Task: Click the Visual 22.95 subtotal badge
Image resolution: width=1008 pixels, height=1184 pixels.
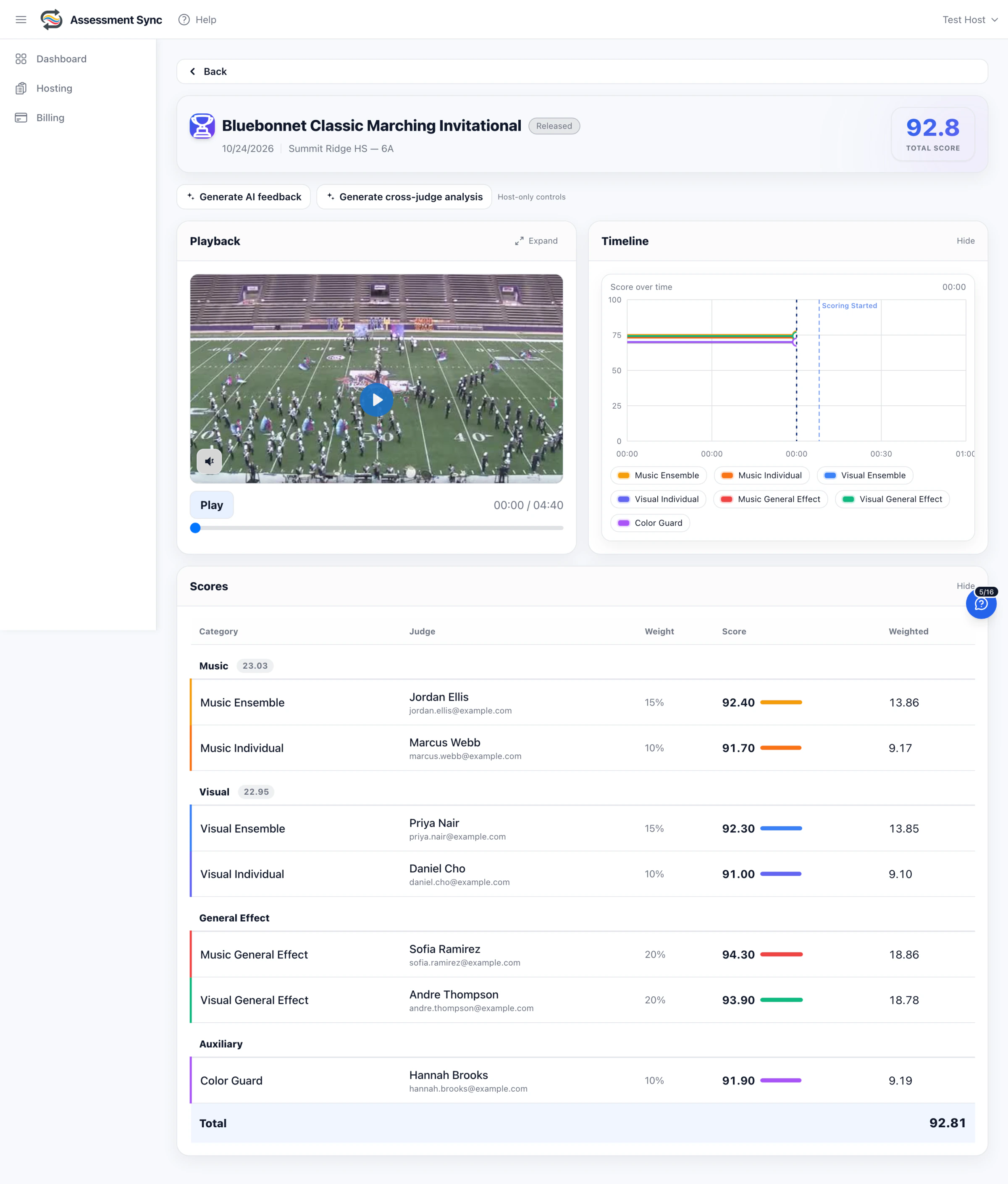Action: click(256, 791)
